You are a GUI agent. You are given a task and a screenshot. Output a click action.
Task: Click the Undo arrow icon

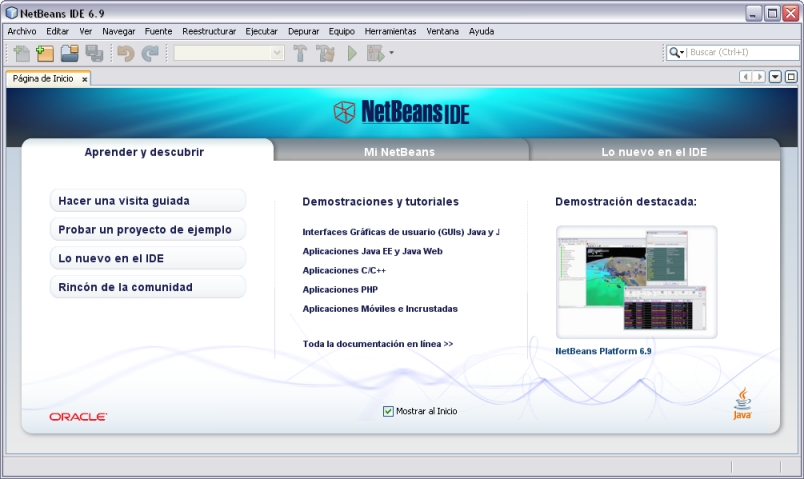point(126,53)
